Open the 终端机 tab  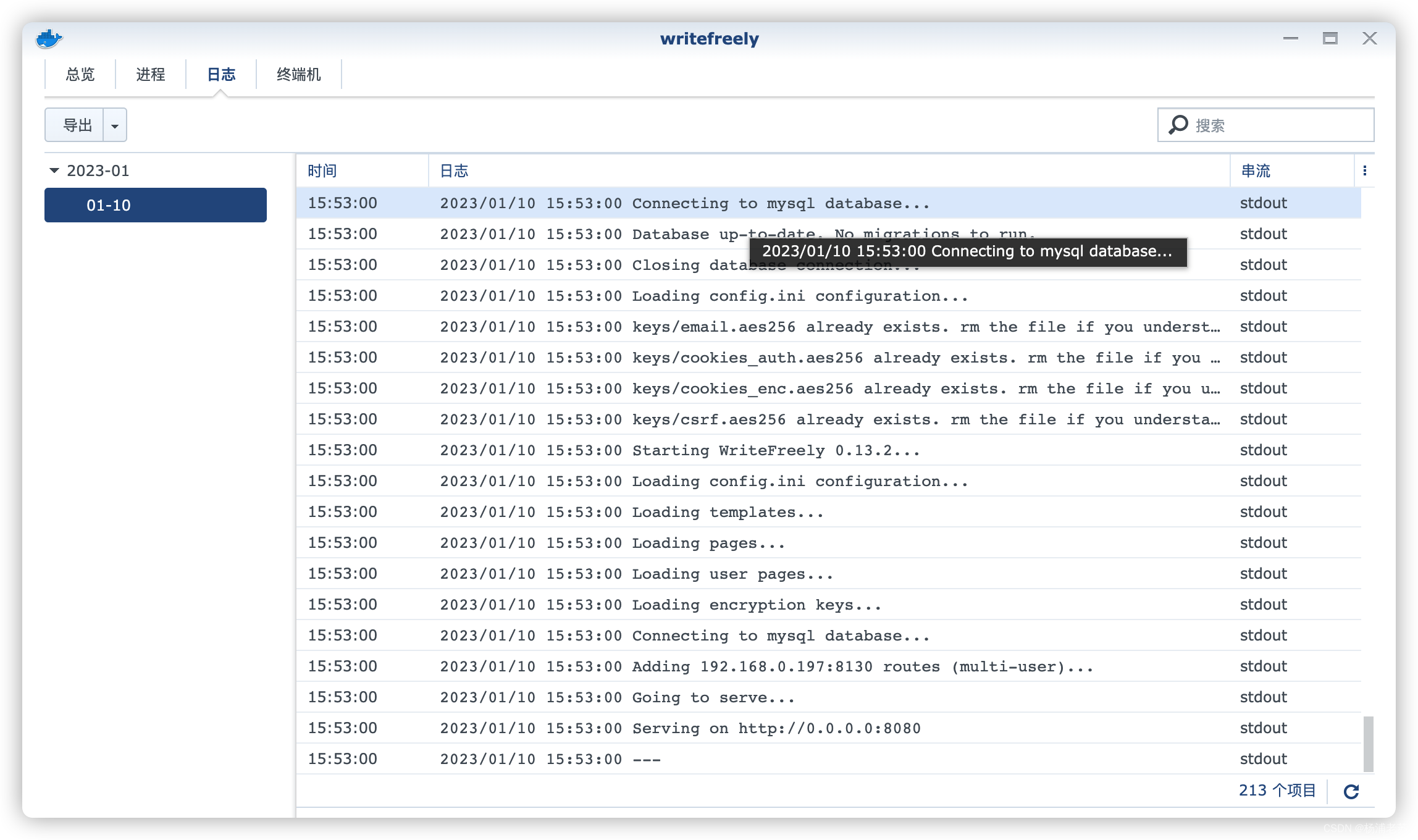[299, 75]
